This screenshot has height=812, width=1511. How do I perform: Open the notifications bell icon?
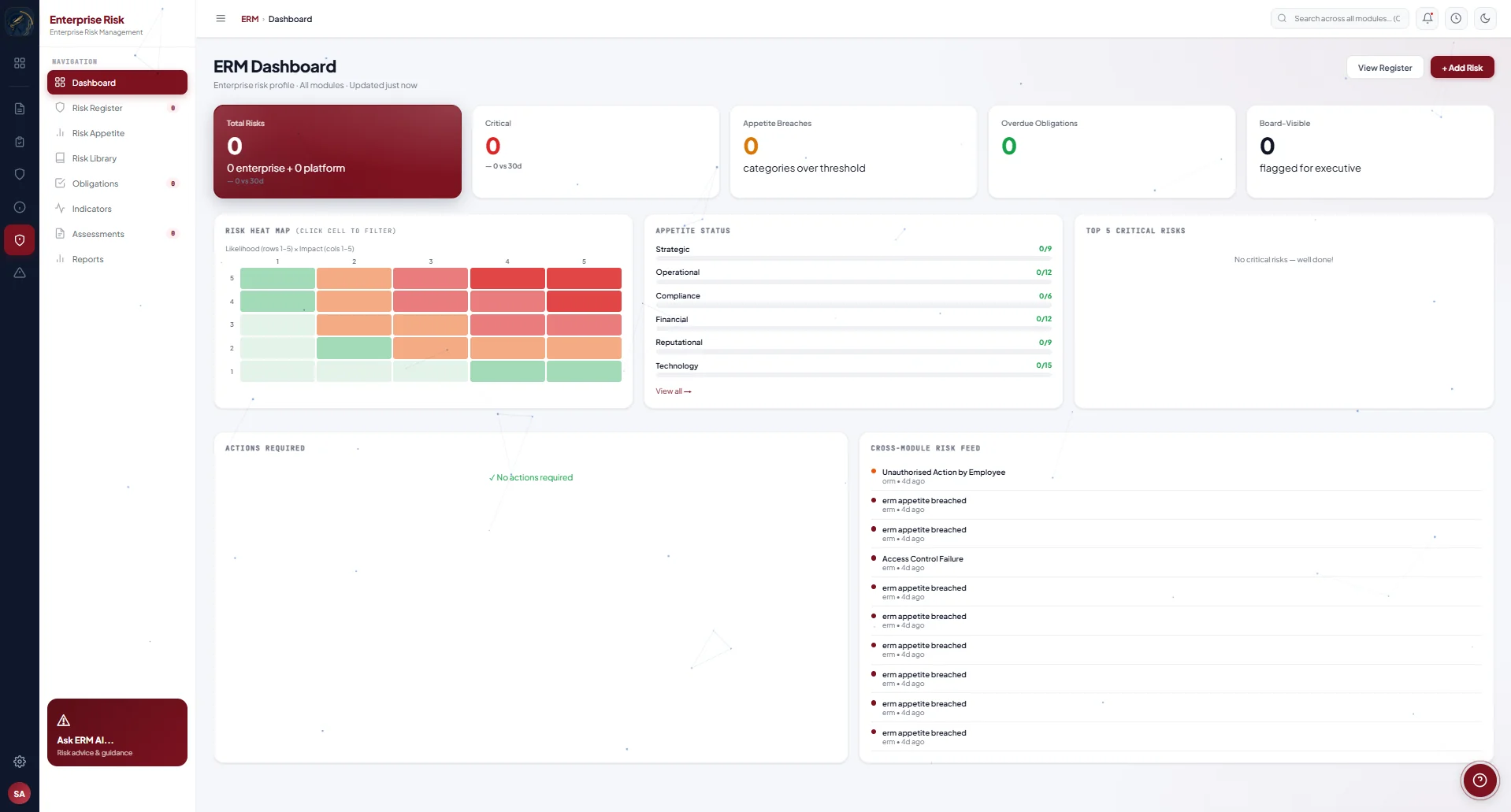point(1427,18)
